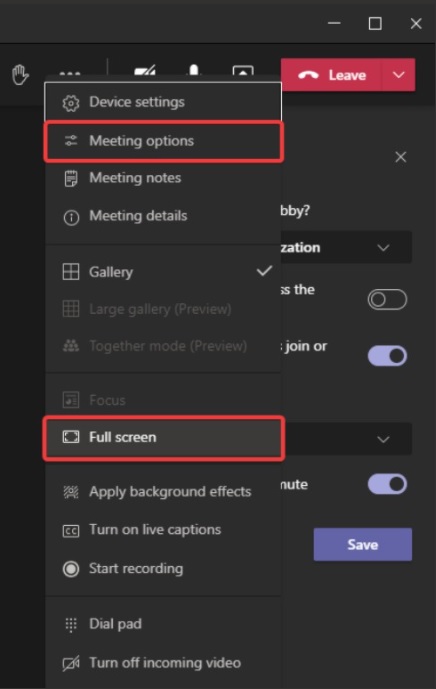Viewport: 436px width, 689px height.
Task: Open the share content tray icon
Action: pyautogui.click(x=243, y=70)
